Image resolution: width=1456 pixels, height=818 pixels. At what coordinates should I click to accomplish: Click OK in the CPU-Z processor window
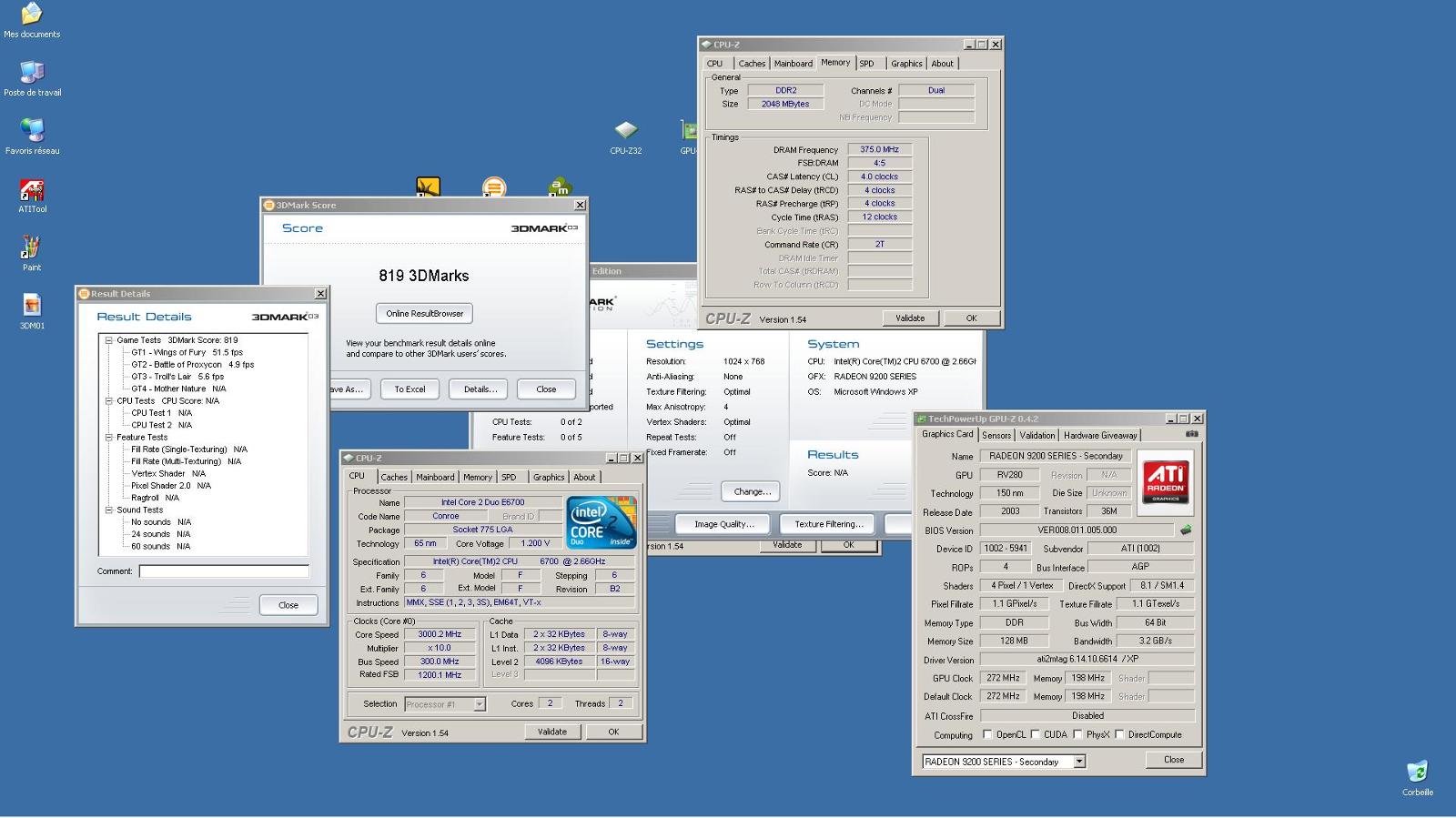[613, 732]
